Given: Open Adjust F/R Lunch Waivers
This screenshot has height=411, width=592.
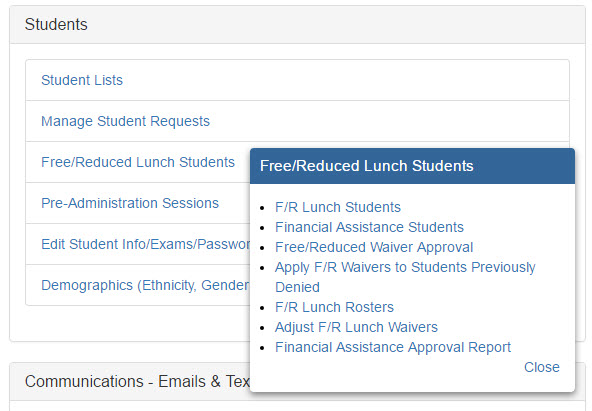Looking at the screenshot, I should point(356,327).
